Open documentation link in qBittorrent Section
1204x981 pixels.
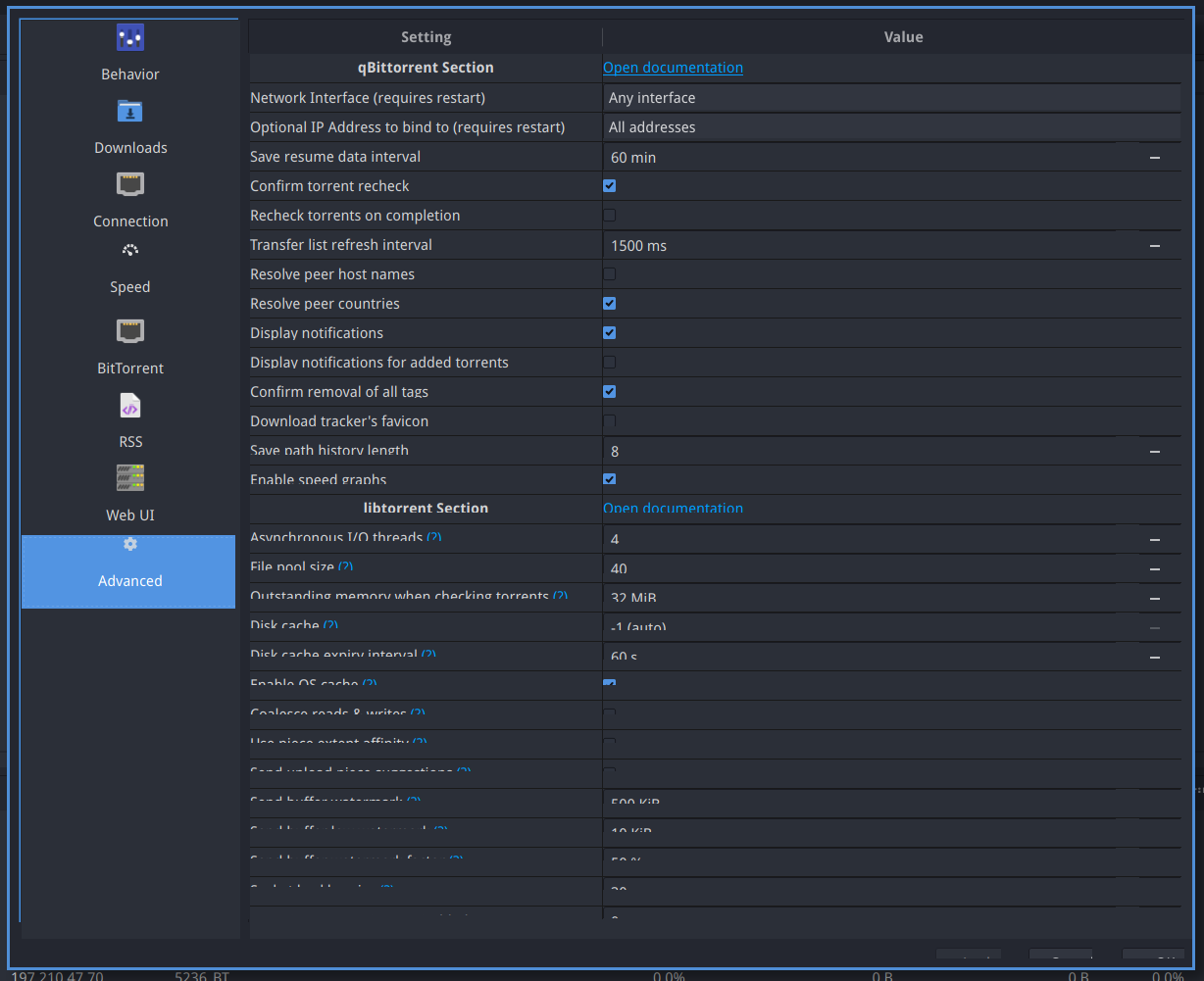pos(673,68)
